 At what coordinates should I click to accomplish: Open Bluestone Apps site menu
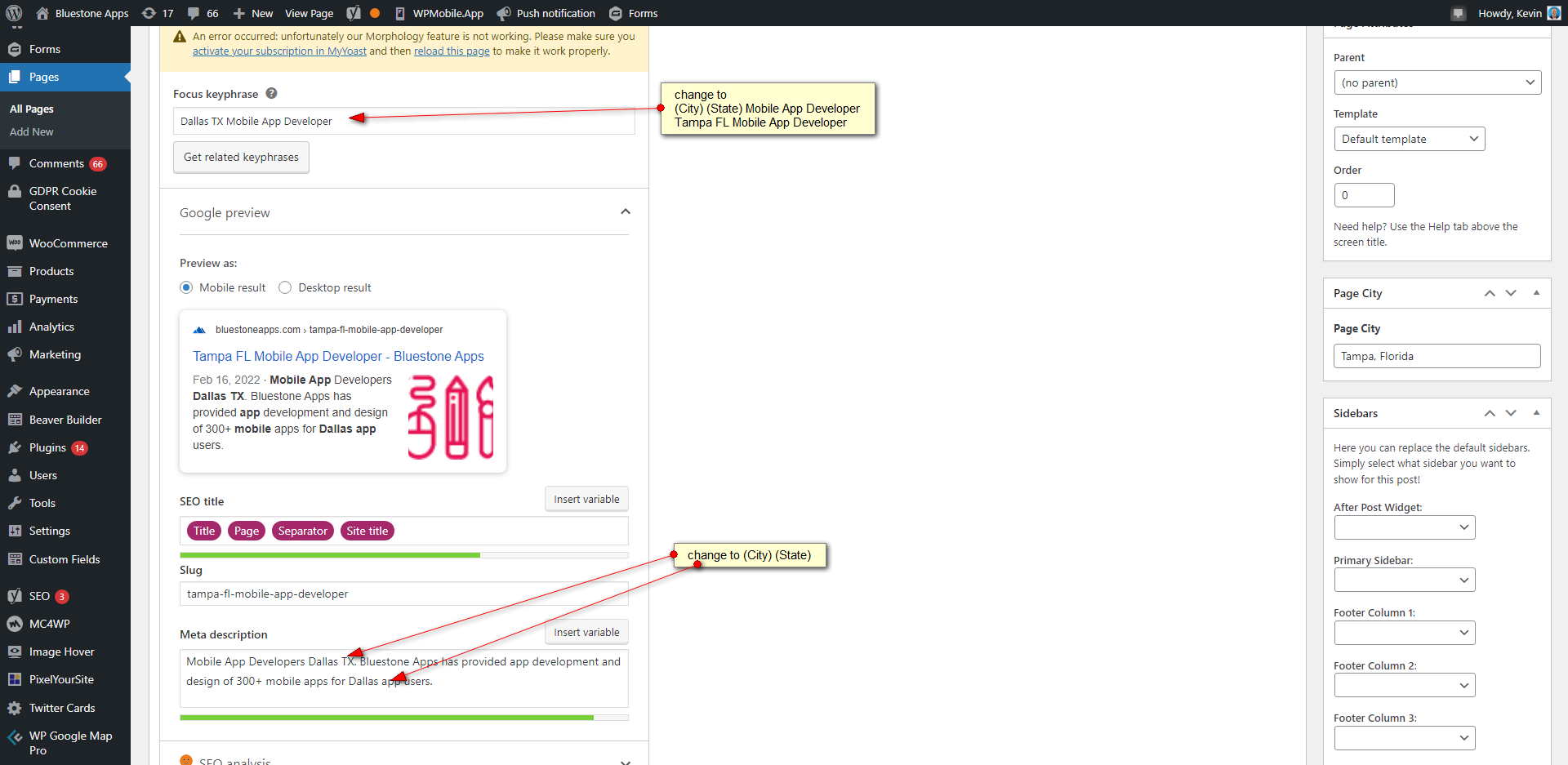[x=82, y=13]
